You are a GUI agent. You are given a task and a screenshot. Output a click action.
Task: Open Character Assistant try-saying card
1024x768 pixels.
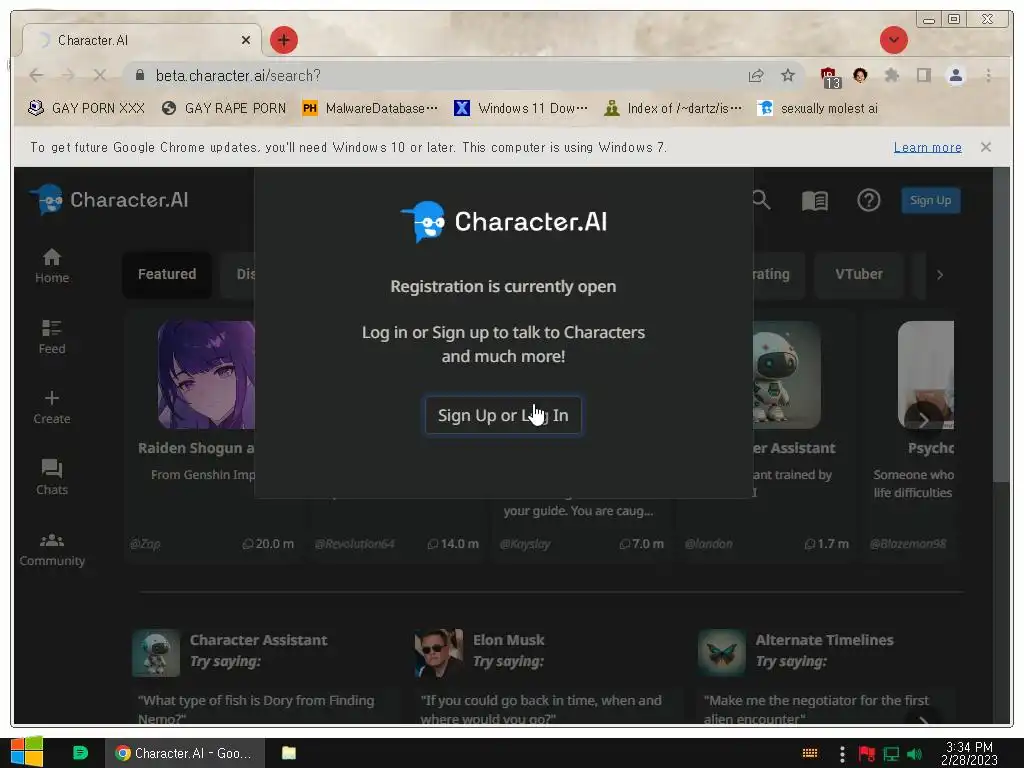(x=263, y=676)
